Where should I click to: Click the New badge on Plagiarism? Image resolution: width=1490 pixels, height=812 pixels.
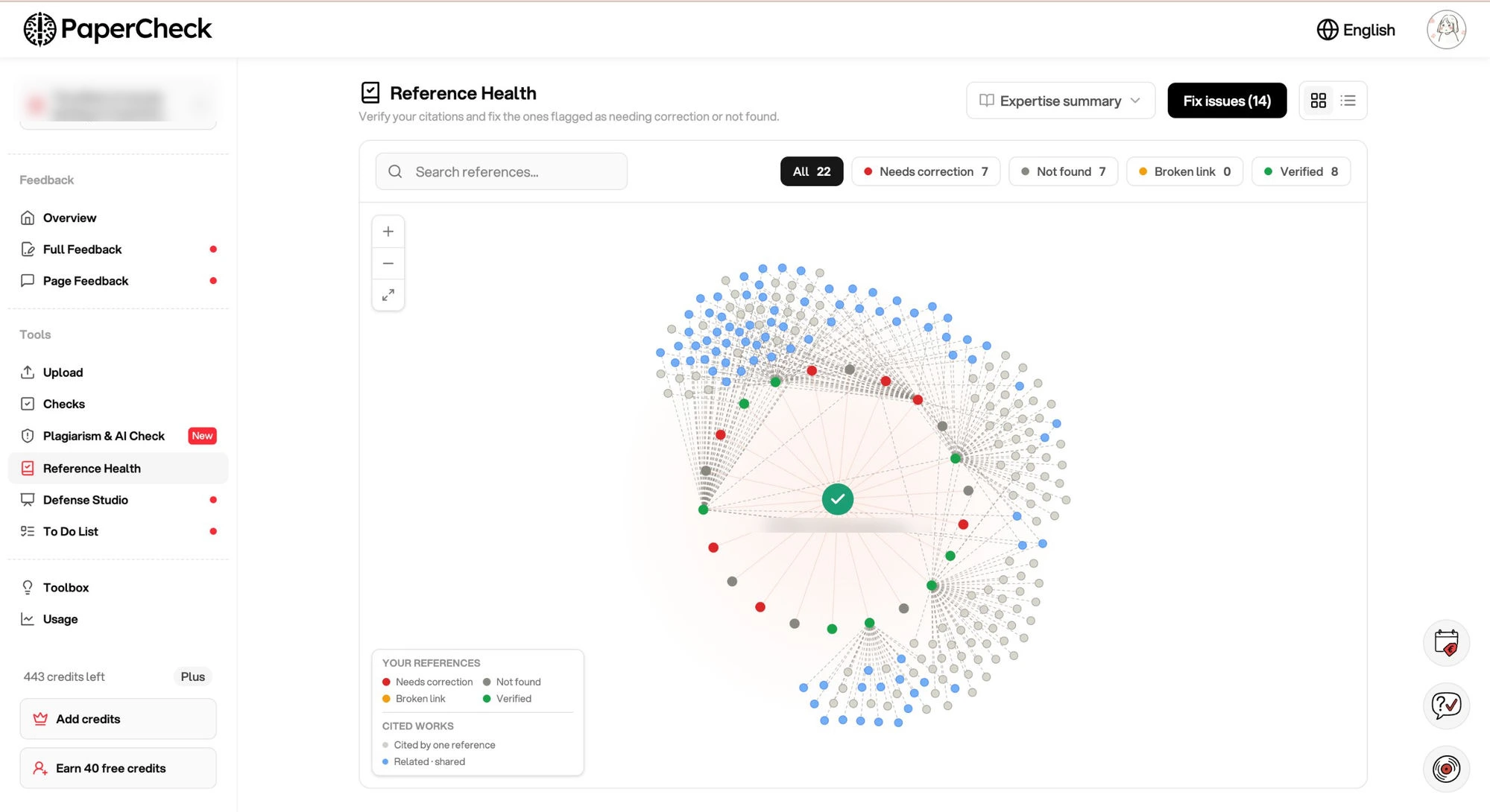coord(202,436)
